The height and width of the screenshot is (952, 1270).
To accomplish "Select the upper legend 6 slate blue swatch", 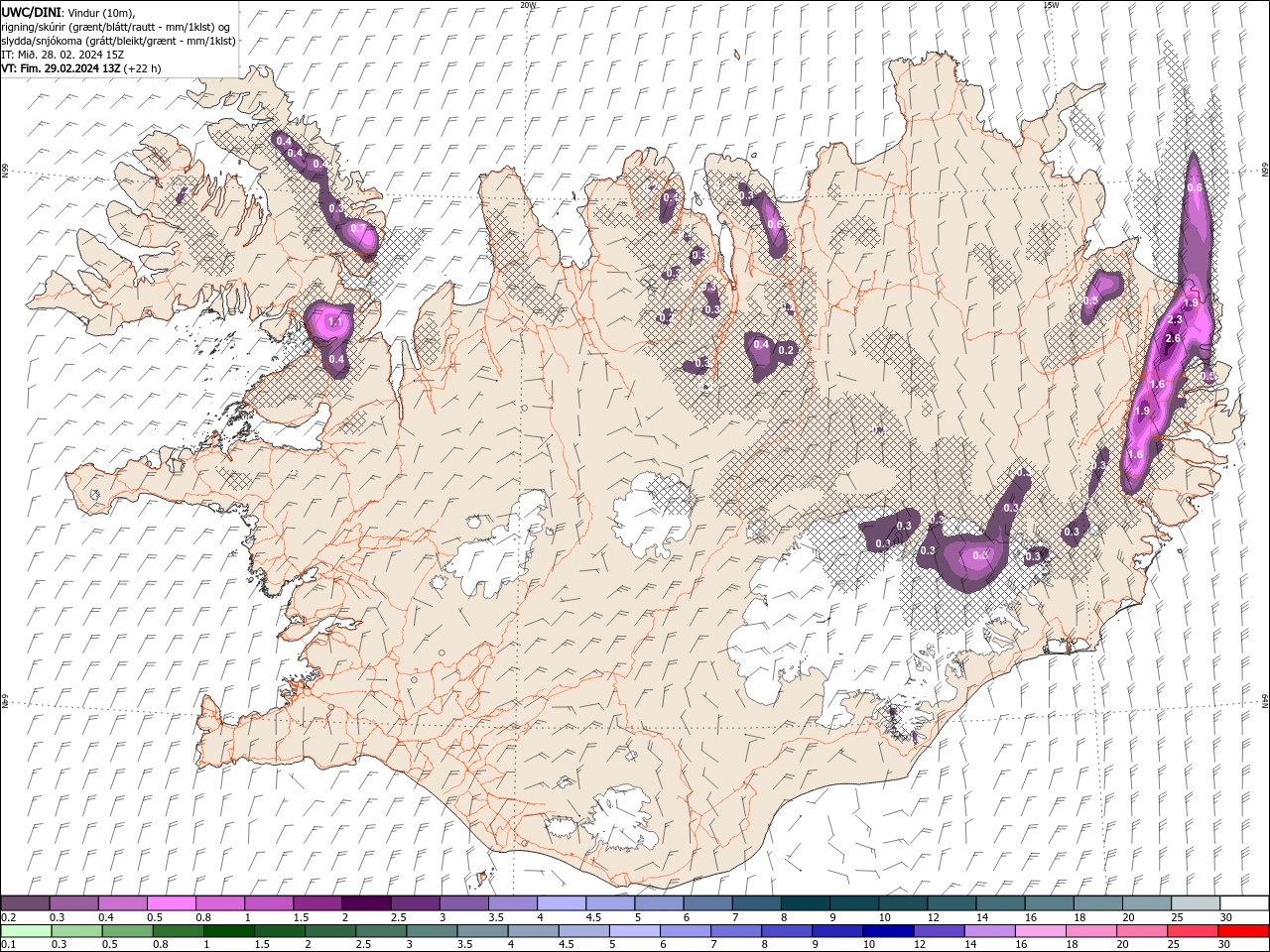I will pyautogui.click(x=708, y=903).
